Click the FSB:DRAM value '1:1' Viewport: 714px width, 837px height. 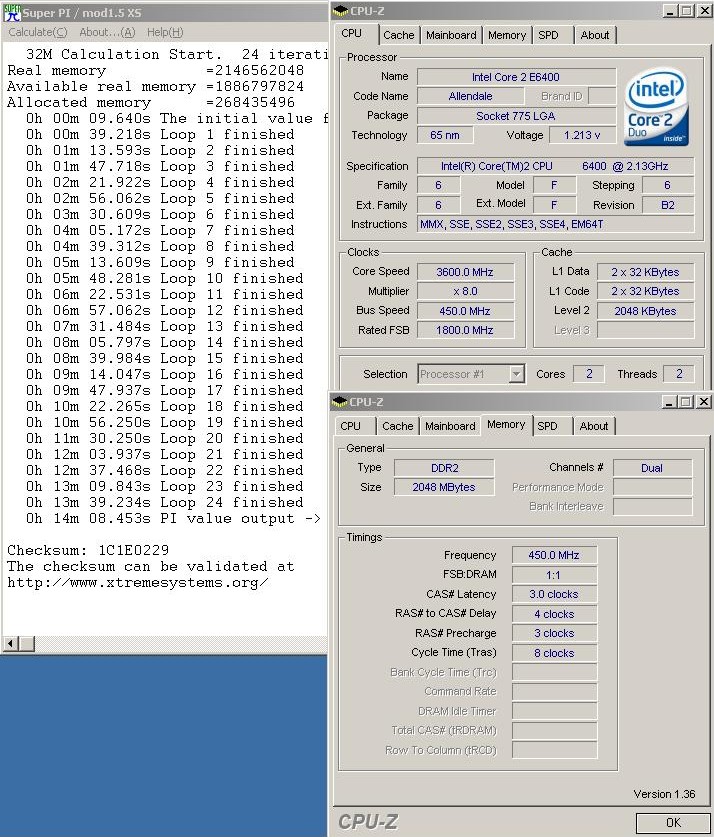[554, 575]
